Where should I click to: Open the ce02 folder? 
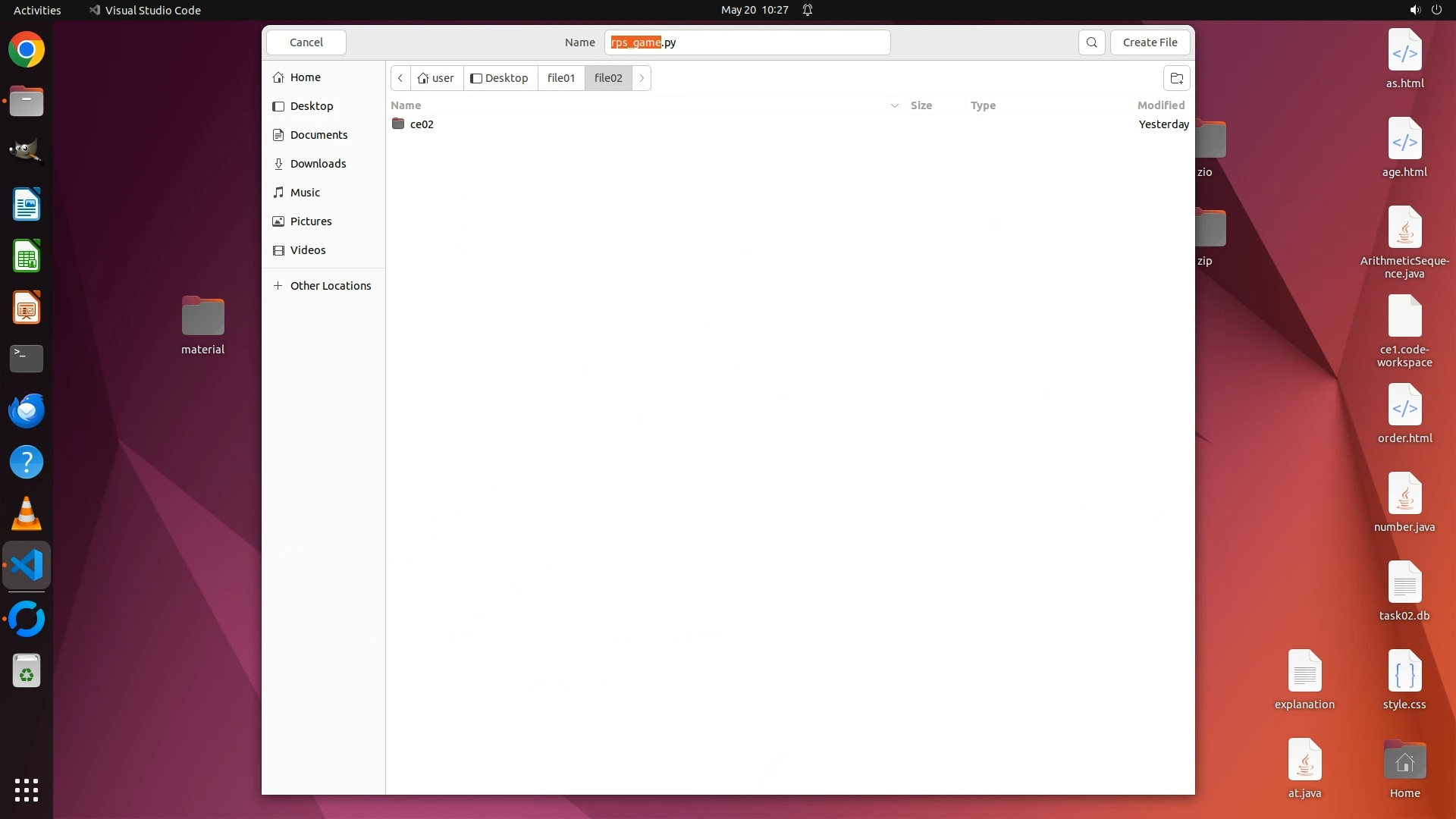[422, 124]
